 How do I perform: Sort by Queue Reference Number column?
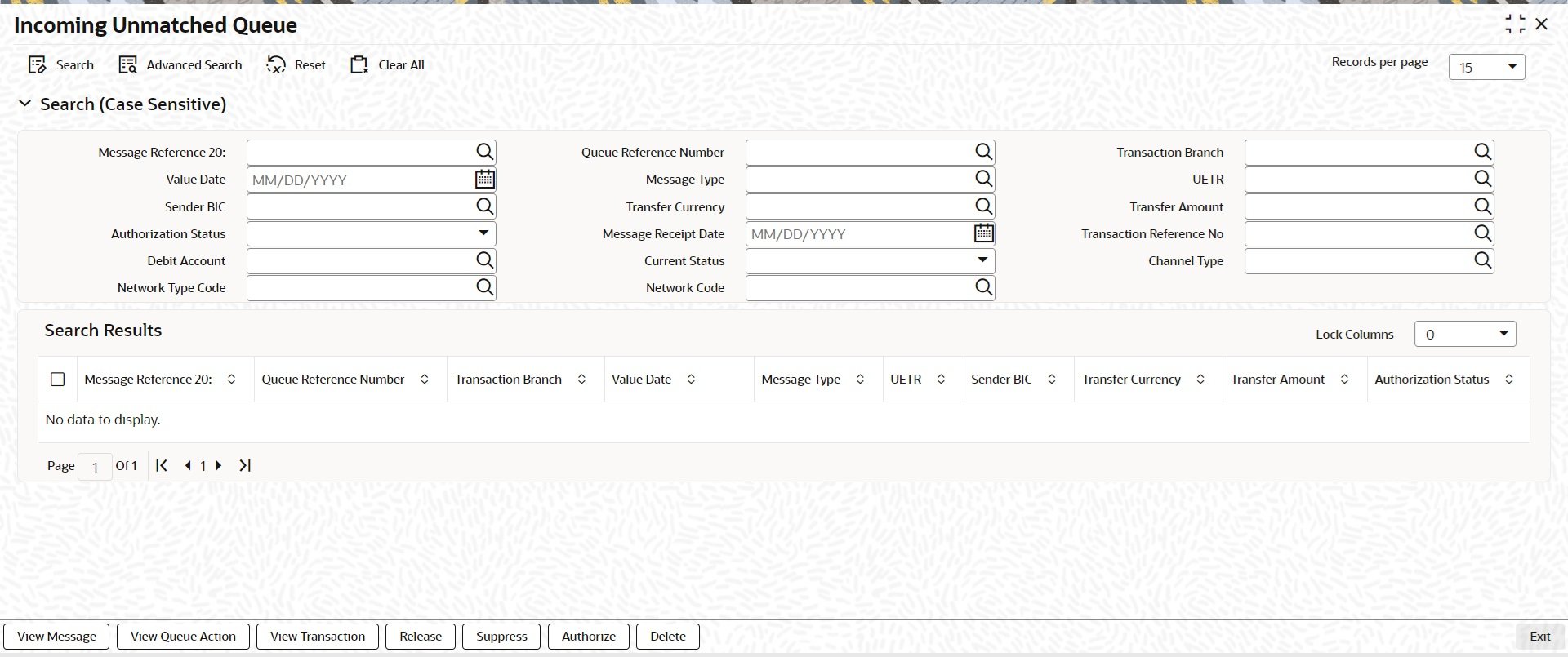(425, 380)
